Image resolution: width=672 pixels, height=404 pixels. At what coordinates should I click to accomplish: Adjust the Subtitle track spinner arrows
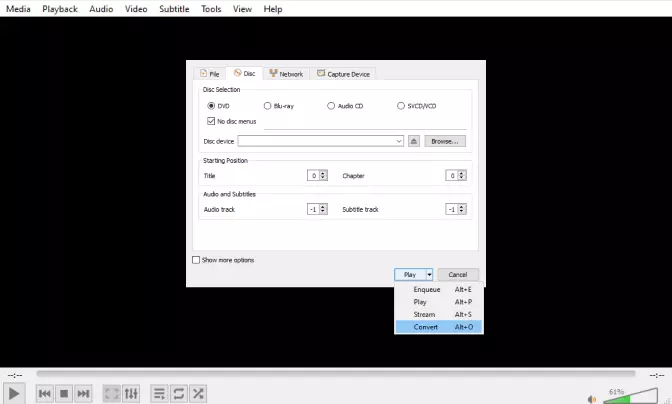(462, 209)
